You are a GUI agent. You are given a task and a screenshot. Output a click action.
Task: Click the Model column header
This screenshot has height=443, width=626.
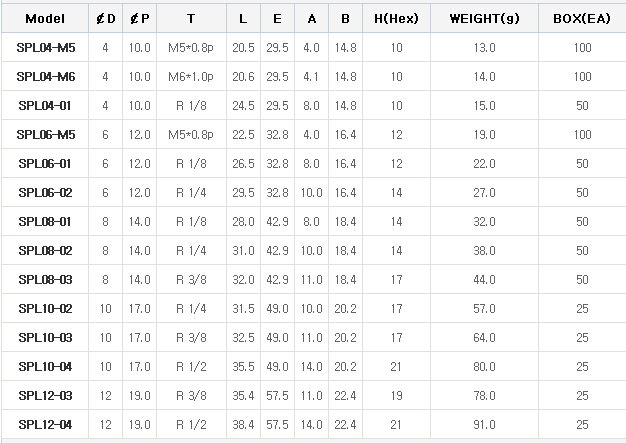click(x=45, y=18)
